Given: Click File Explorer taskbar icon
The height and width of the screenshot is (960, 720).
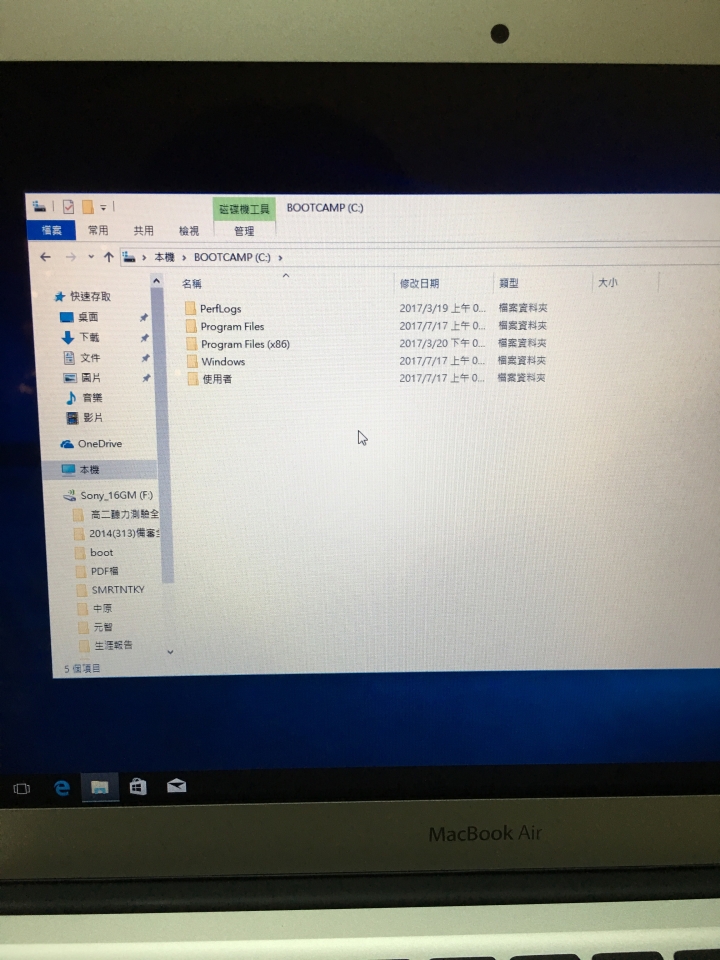Looking at the screenshot, I should [99, 787].
